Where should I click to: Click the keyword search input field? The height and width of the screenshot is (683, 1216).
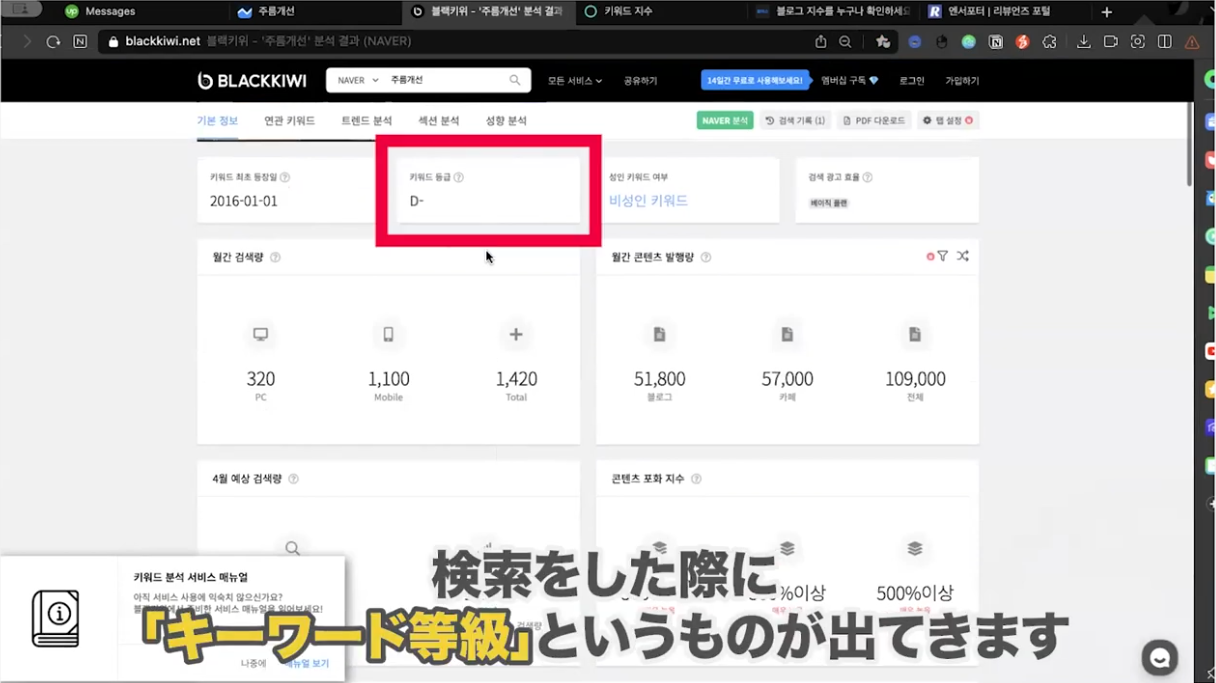click(445, 80)
